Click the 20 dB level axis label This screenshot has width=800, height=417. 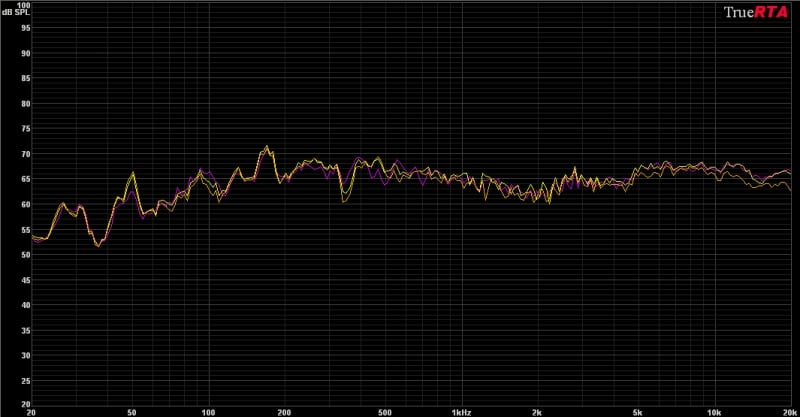click(25, 405)
